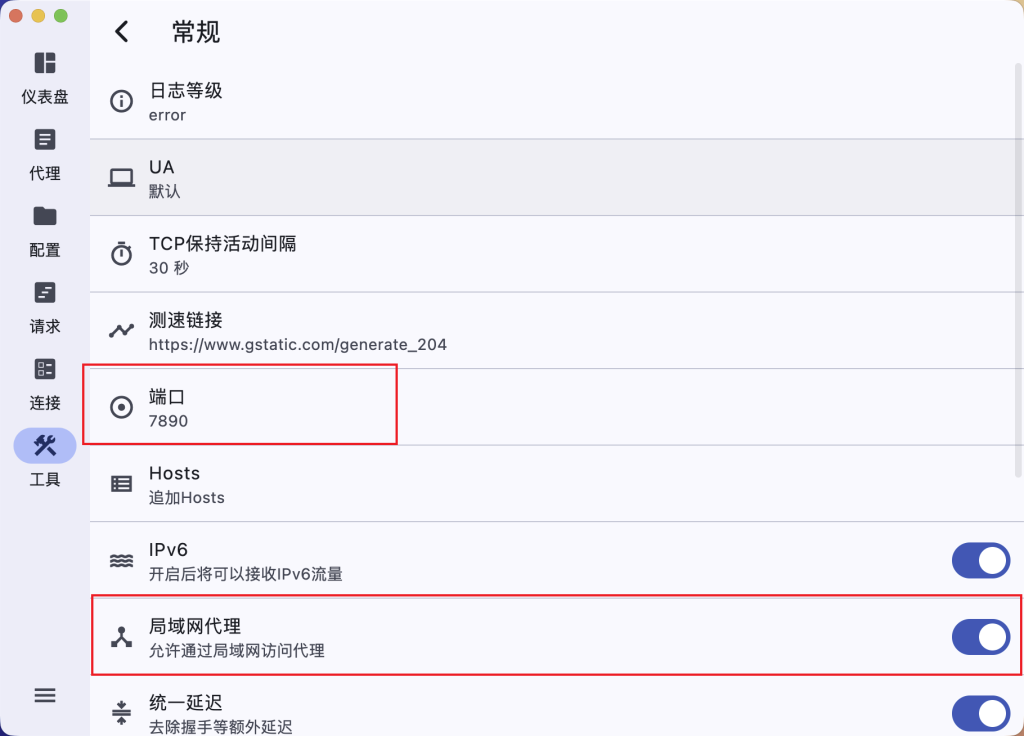Open the Hosts 追加Hosts entry
This screenshot has height=736, width=1024.
pos(556,484)
